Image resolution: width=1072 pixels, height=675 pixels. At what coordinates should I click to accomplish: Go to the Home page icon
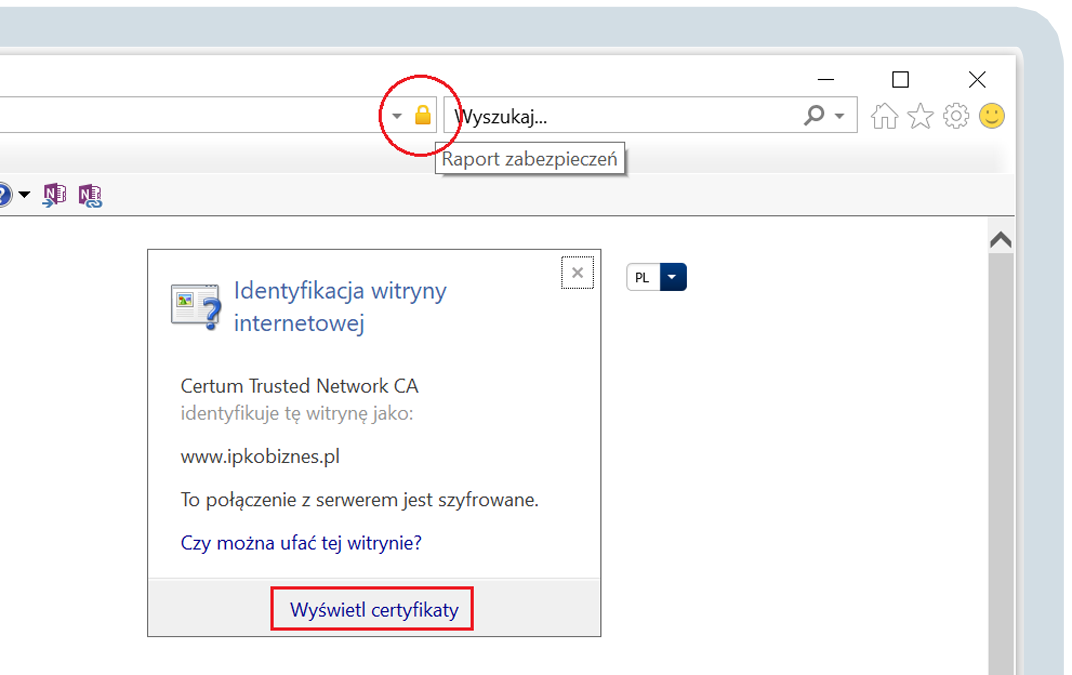884,116
